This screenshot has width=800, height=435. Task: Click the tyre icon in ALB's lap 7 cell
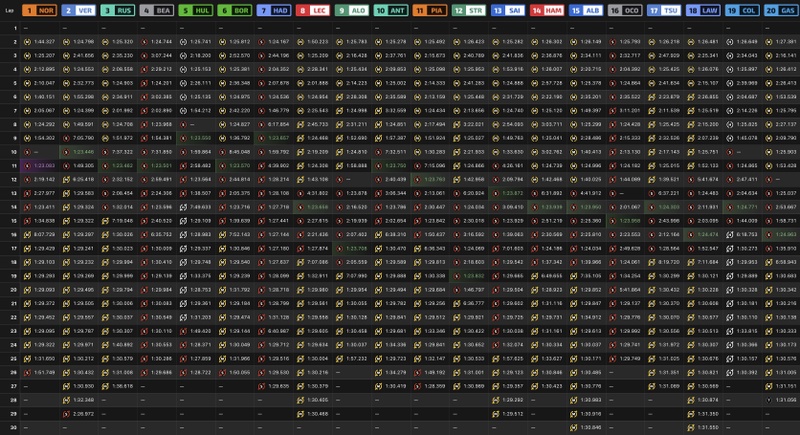573,111
